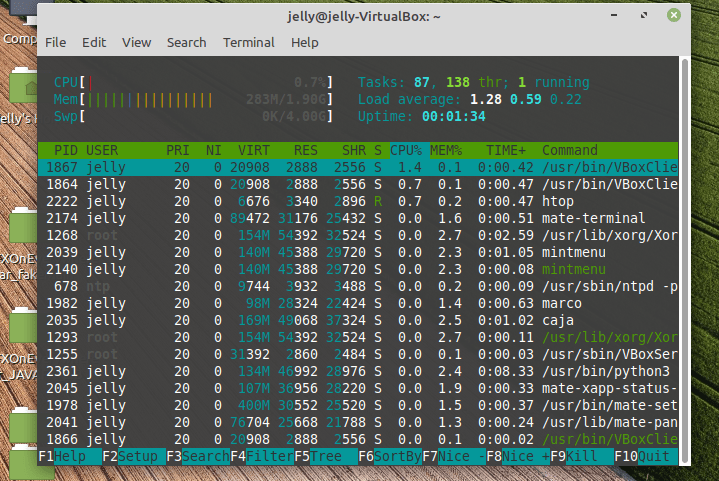Click F6 SortBy in htop footer
Viewport: 719px width, 481px height.
390,456
